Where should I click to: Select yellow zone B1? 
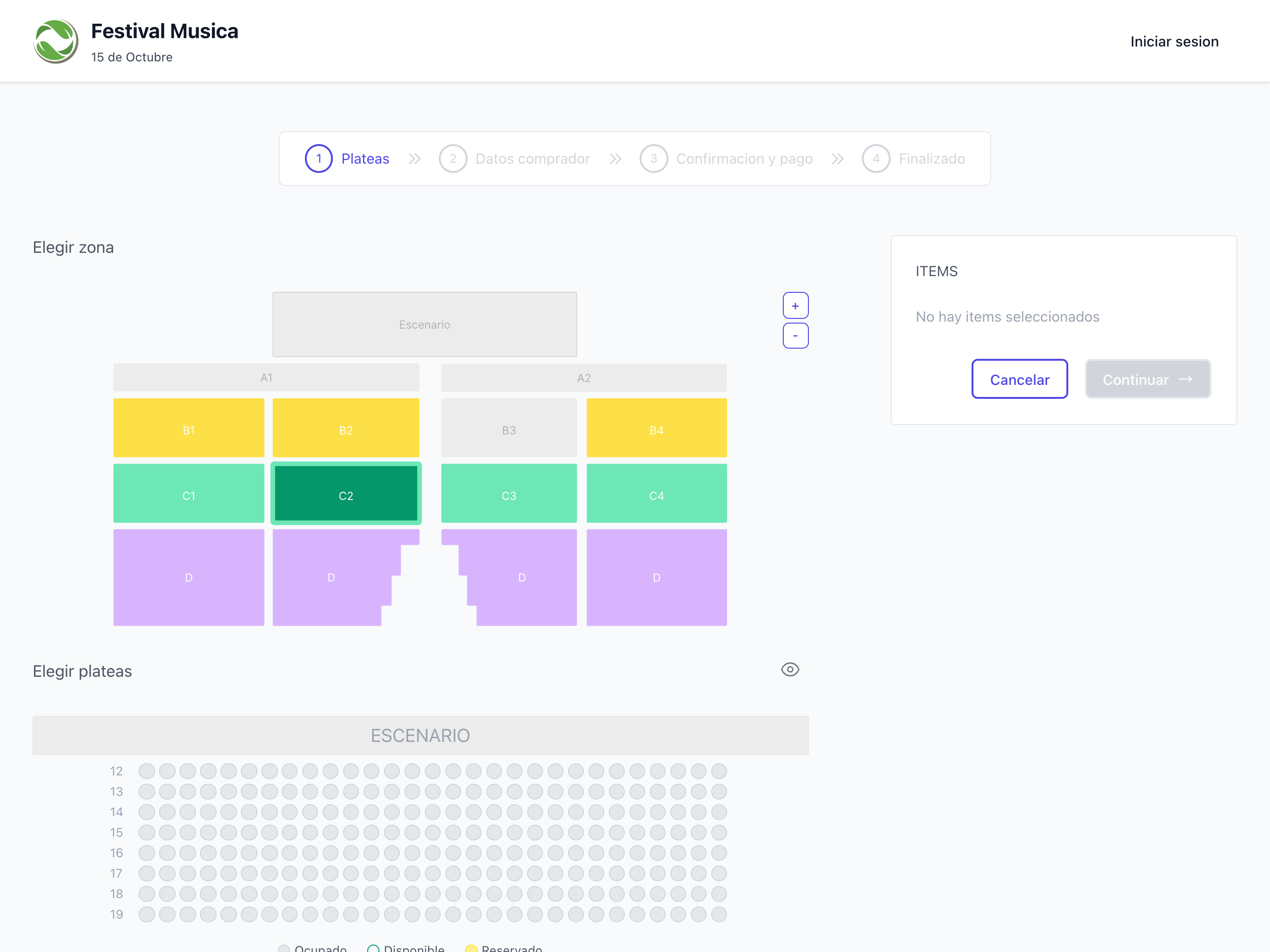tap(188, 428)
